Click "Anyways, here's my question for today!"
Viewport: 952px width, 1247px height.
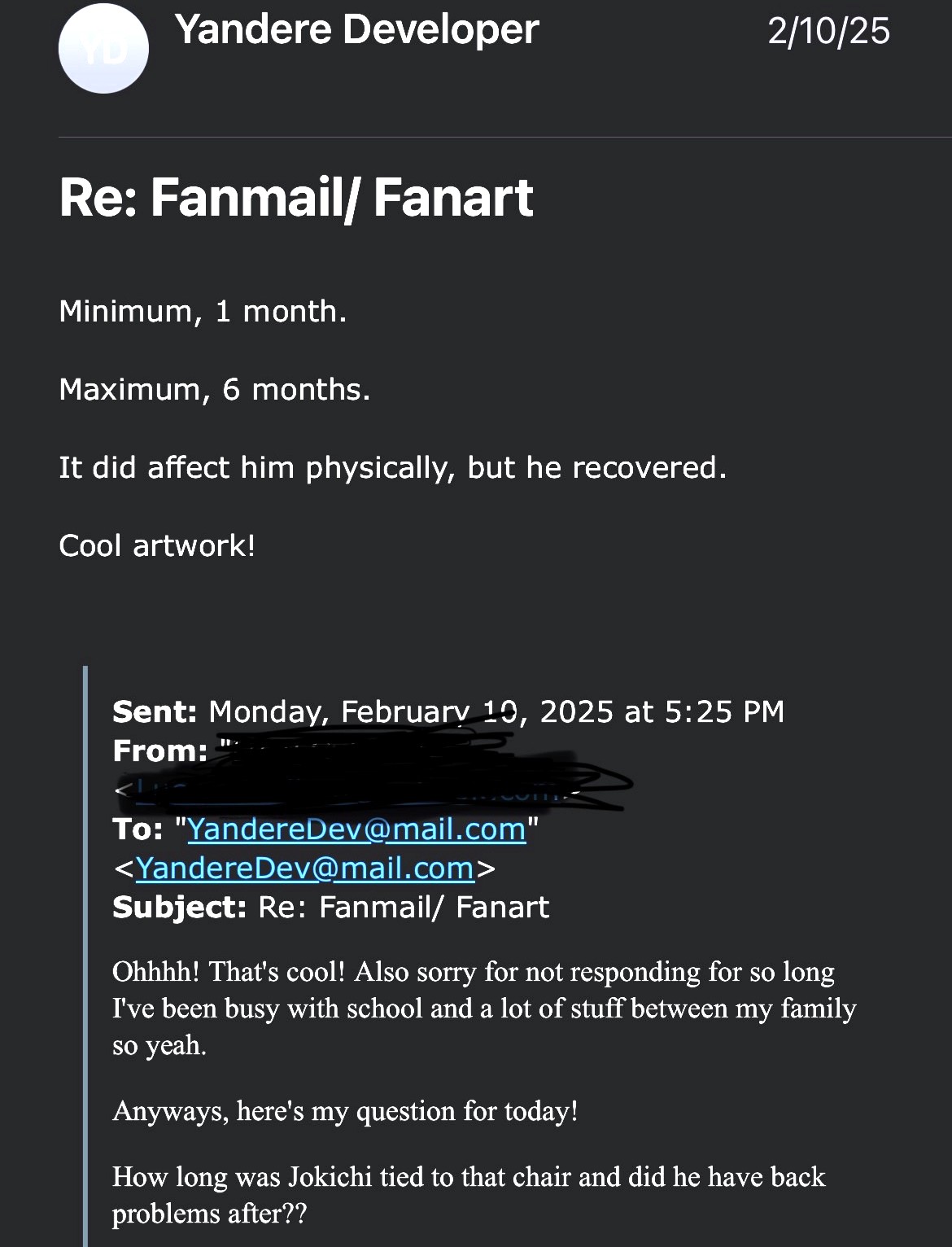[345, 1111]
